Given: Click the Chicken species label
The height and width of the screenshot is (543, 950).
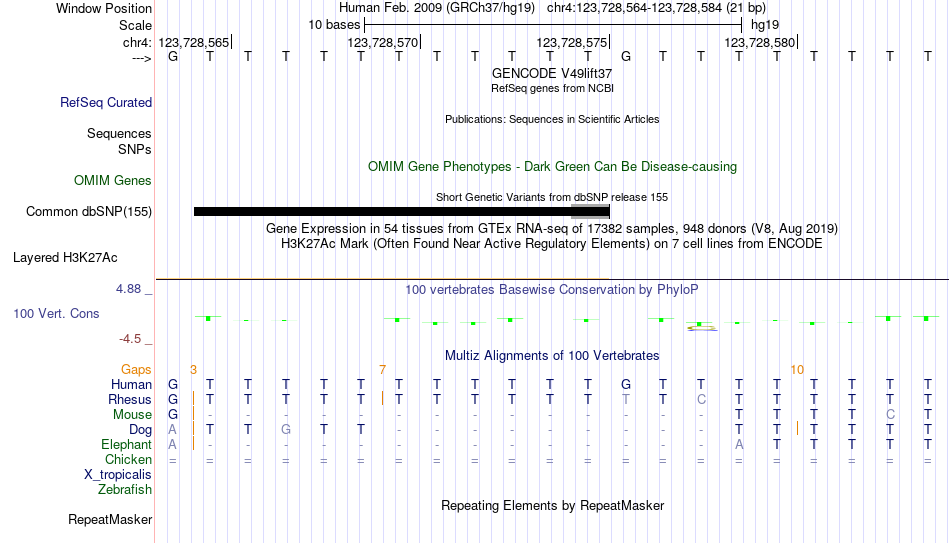Looking at the screenshot, I should click(x=128, y=460).
